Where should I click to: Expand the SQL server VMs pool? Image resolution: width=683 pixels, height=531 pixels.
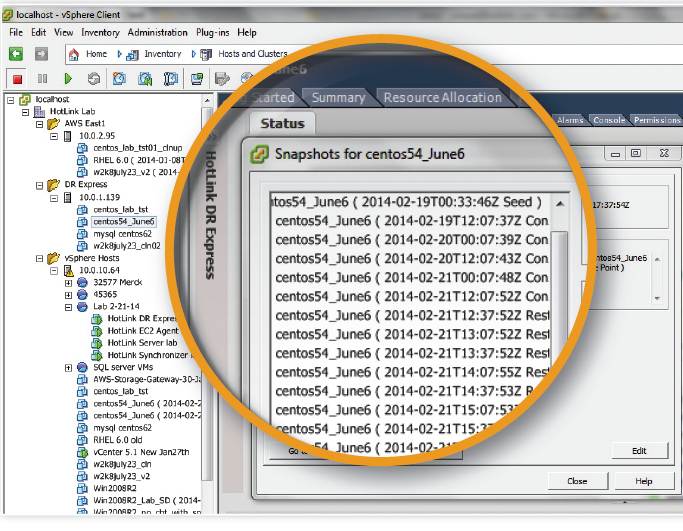coord(68,368)
